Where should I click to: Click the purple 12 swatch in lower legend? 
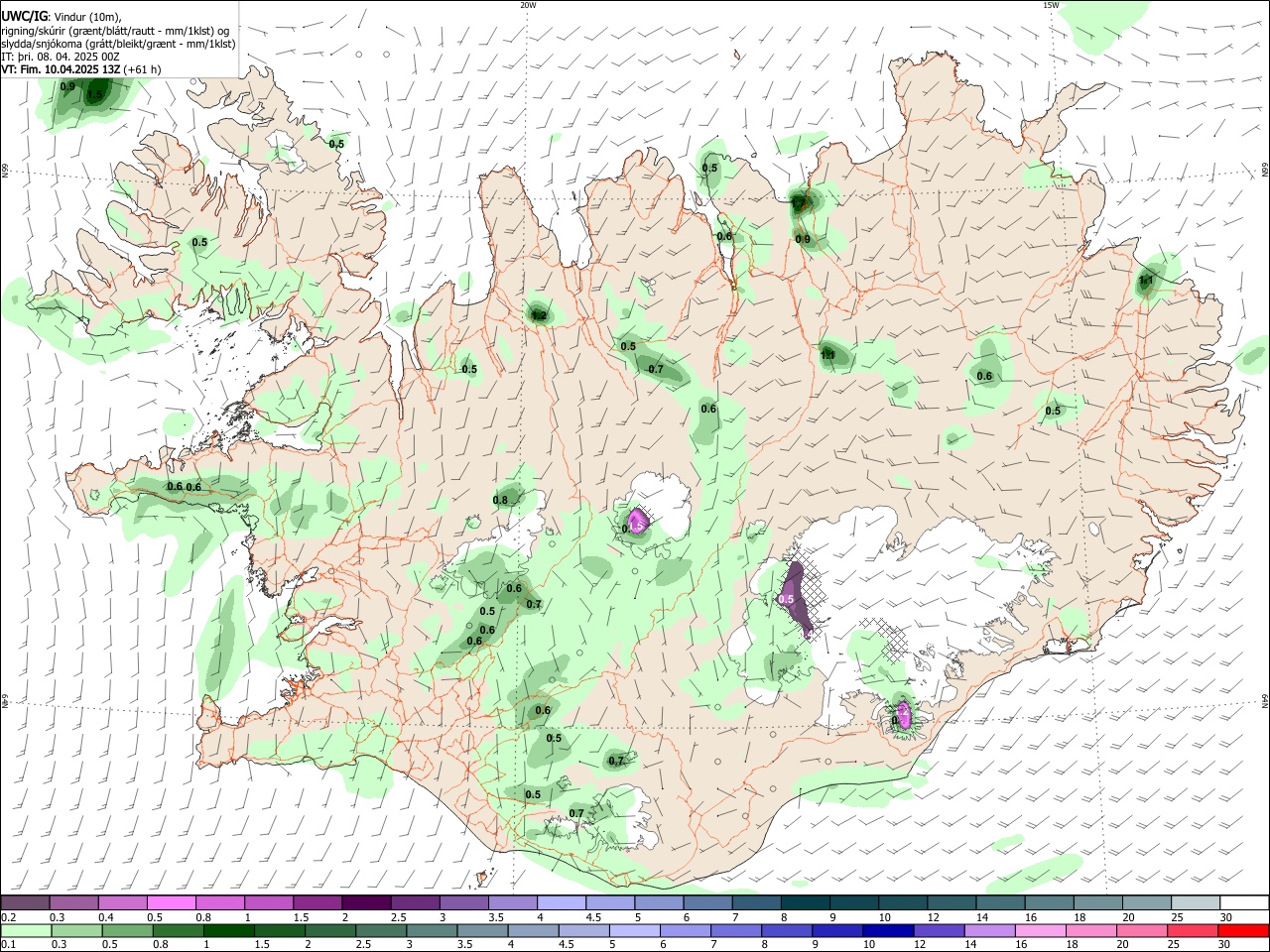pyautogui.click(x=939, y=930)
